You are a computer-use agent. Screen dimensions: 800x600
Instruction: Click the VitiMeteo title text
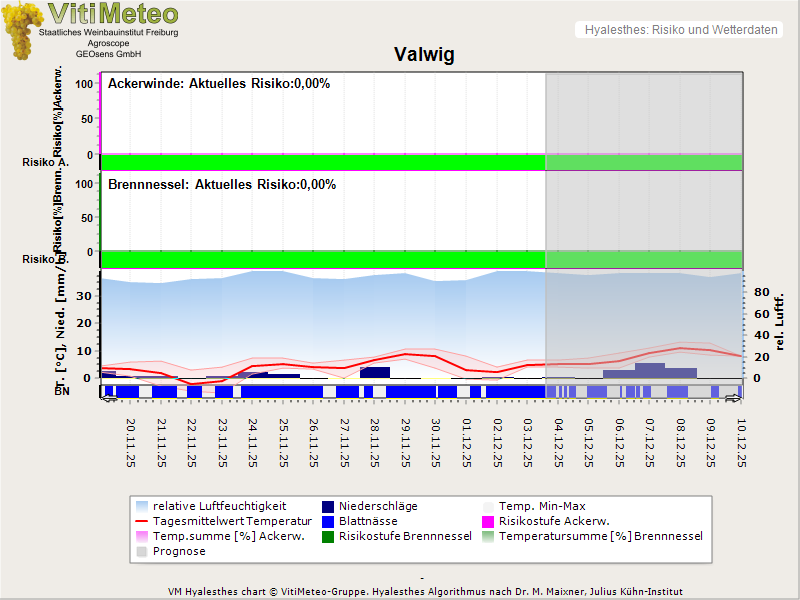113,14
